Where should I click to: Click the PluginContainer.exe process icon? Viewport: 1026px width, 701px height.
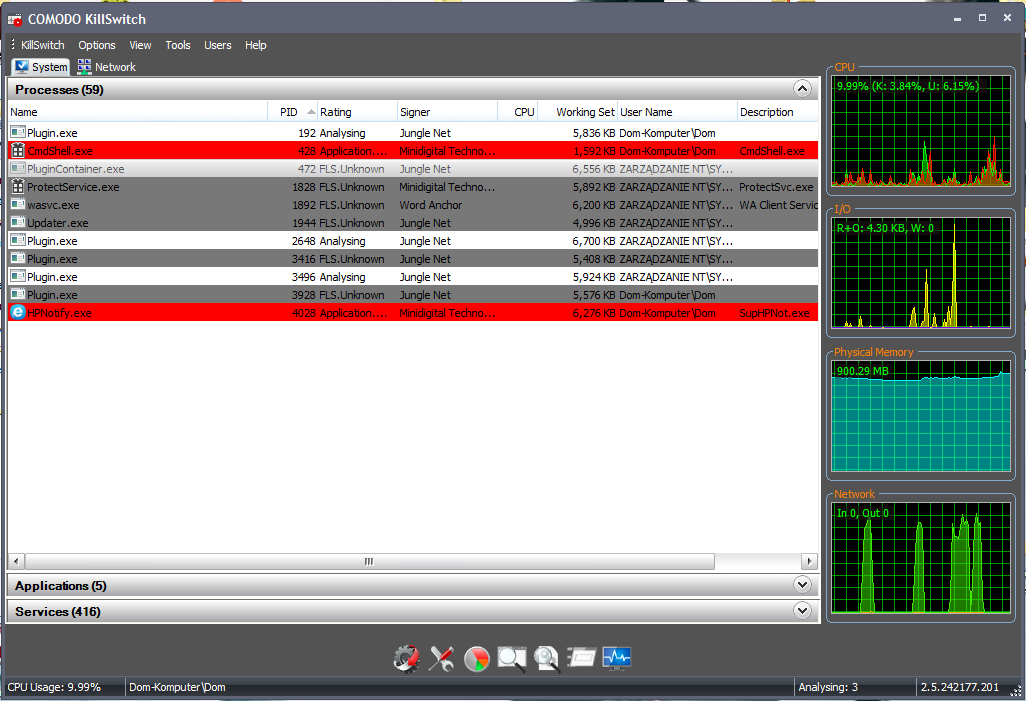point(18,168)
